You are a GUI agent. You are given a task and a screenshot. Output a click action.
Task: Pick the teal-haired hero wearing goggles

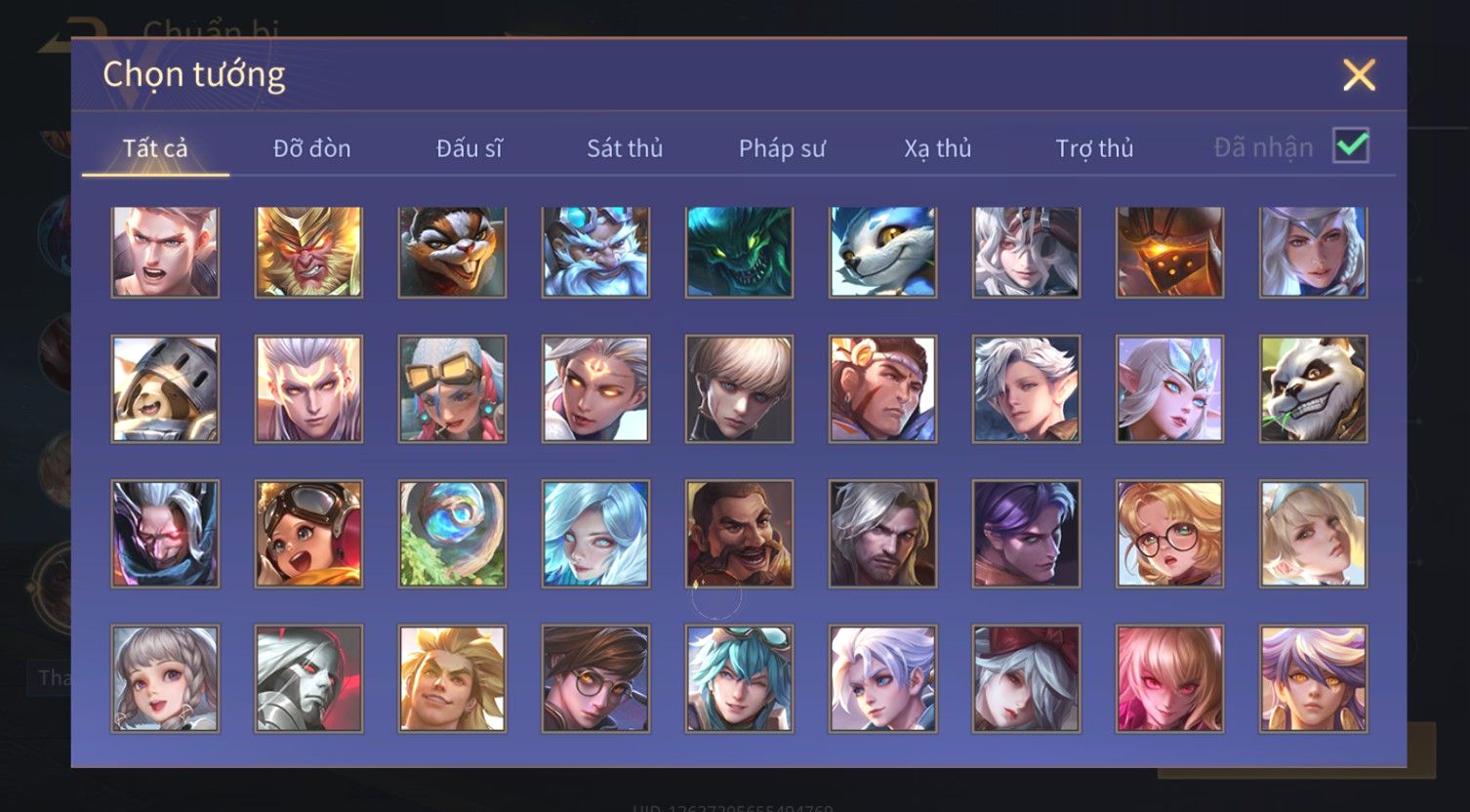coord(739,678)
